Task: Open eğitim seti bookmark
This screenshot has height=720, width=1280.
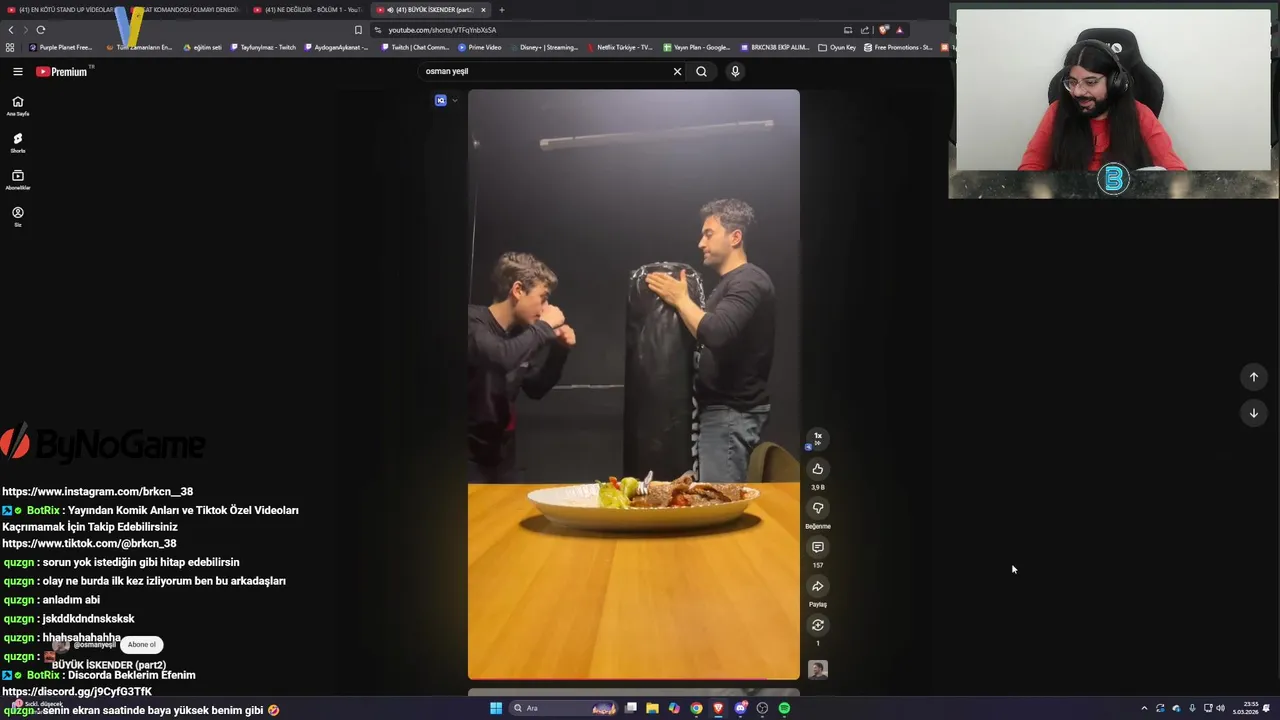Action: [203, 47]
